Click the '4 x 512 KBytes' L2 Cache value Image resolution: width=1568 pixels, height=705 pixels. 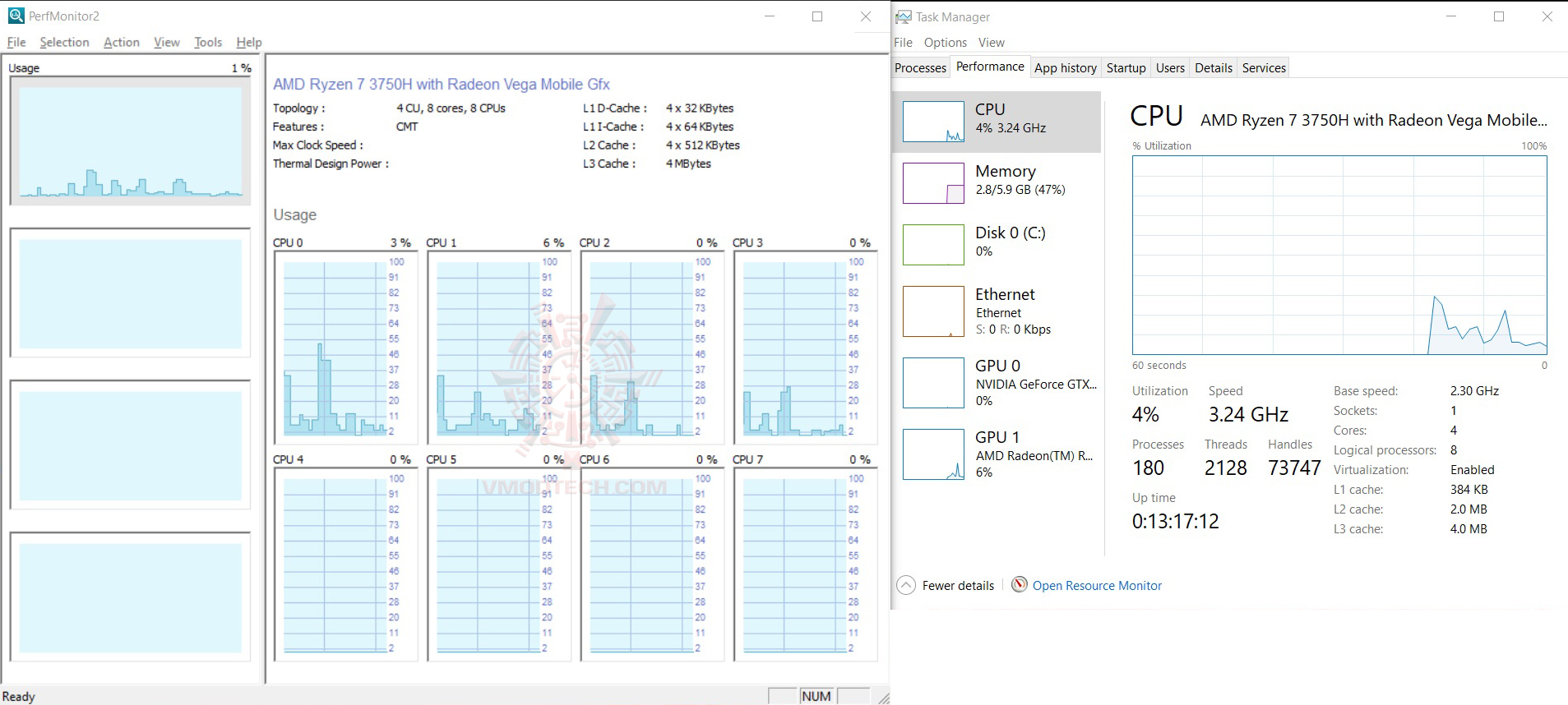(x=703, y=145)
